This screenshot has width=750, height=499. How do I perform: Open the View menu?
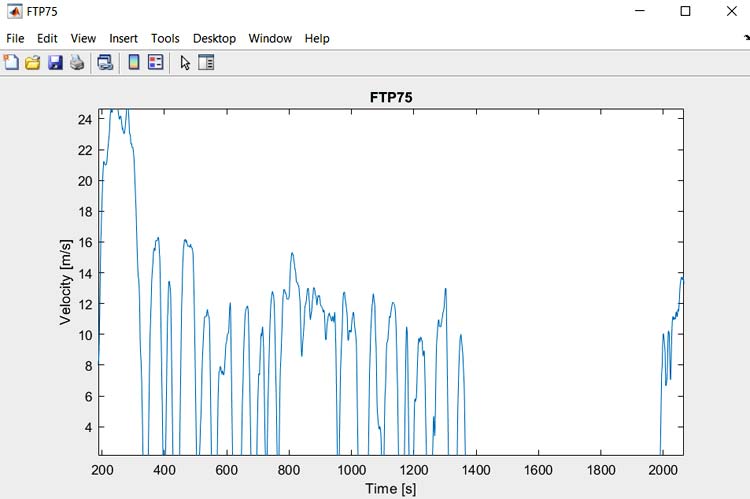coord(83,38)
